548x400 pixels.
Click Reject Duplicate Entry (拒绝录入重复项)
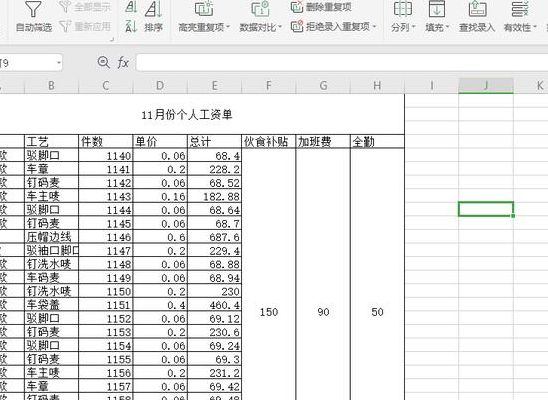(331, 26)
